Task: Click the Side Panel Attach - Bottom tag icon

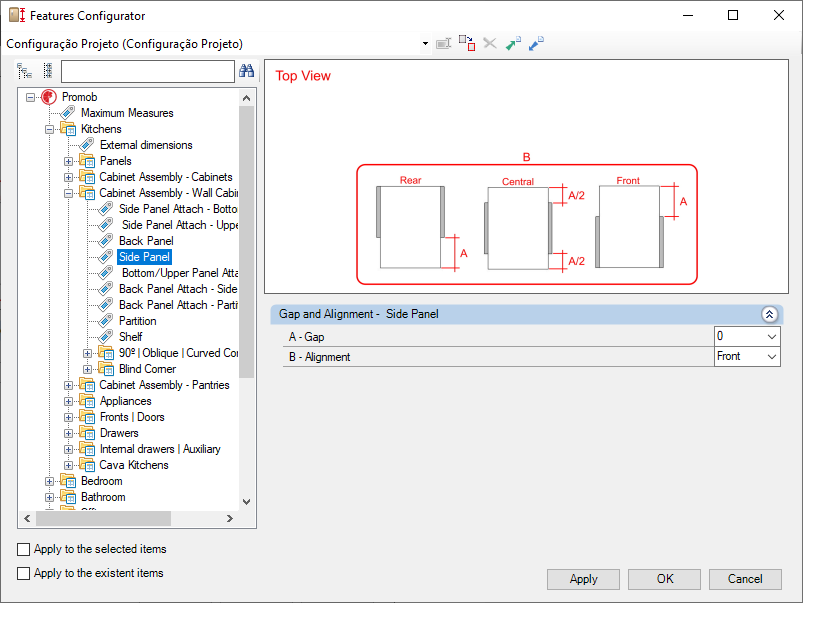Action: tap(106, 209)
